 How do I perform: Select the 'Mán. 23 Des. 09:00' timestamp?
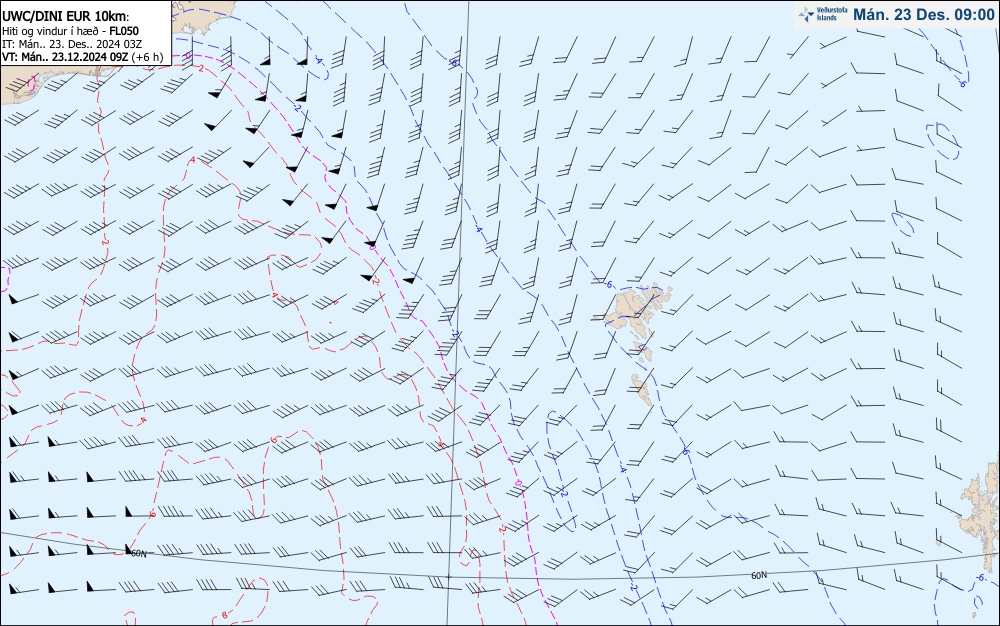923,15
